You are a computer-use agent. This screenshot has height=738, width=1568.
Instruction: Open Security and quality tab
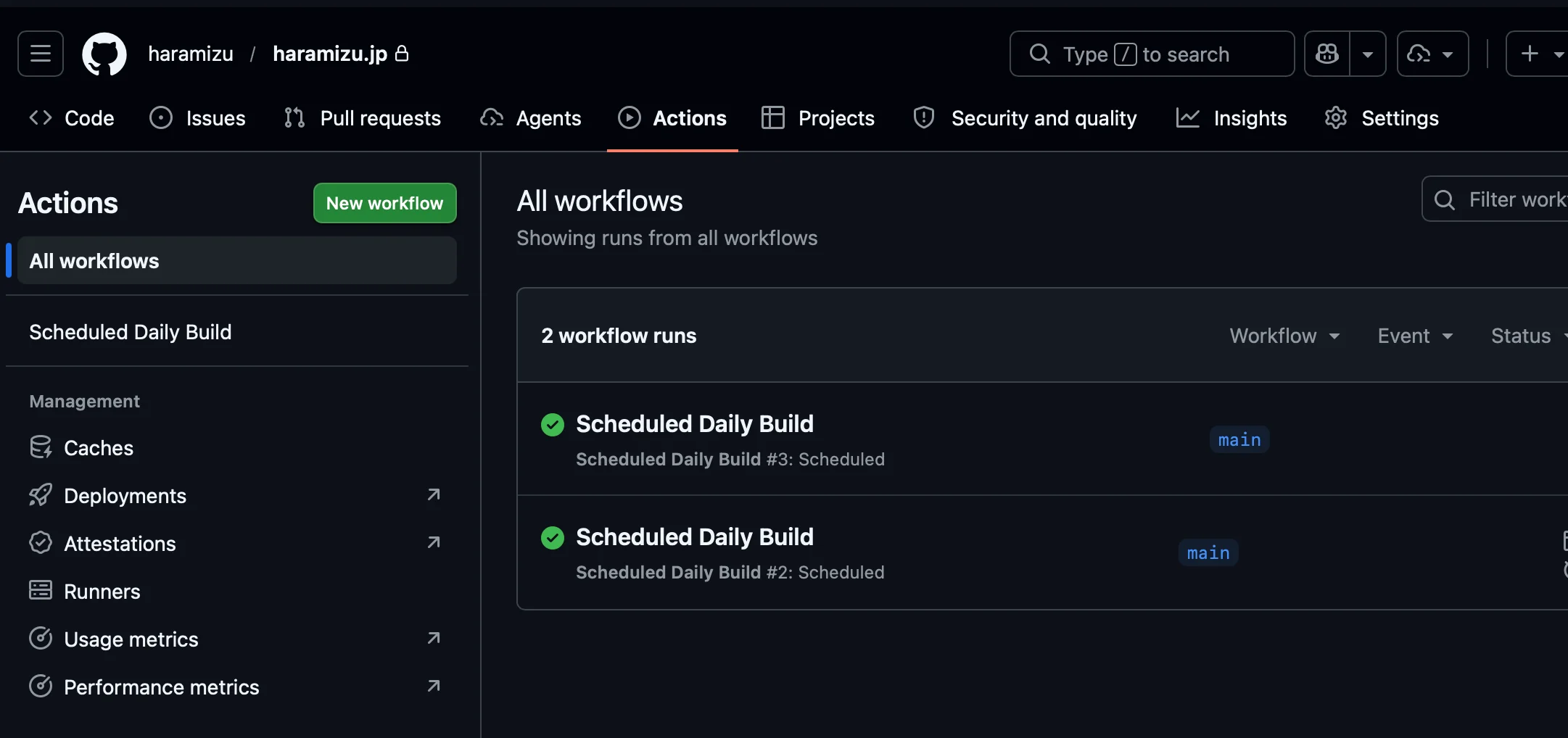pyautogui.click(x=1025, y=118)
